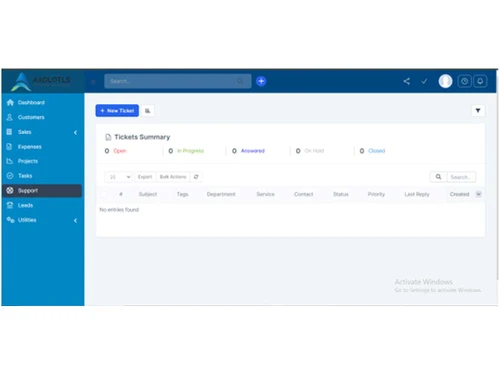The width and height of the screenshot is (500, 375).
Task: Expand the Sales submenu chevron
Action: (76, 132)
